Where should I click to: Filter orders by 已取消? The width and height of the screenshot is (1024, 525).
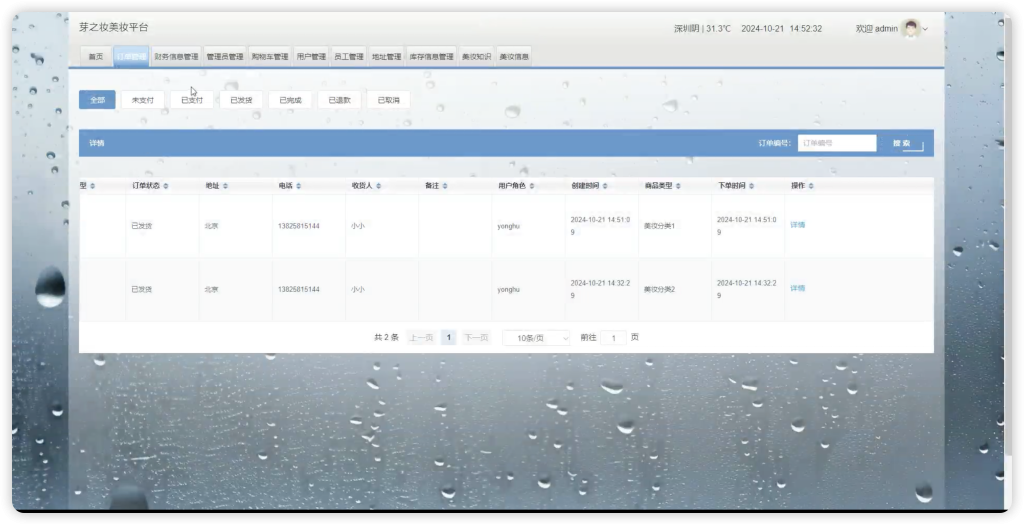pos(389,100)
